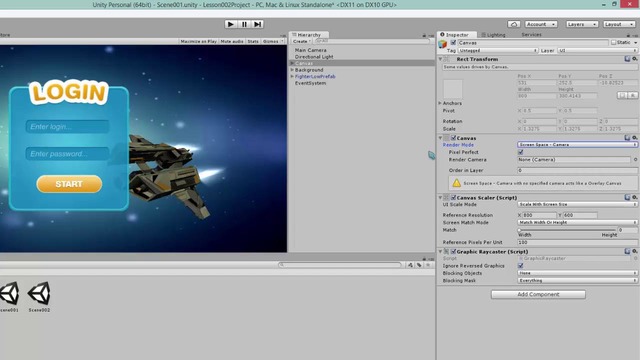Open the Screen Match Mode dropdown
This screenshot has height=360, width=640.
coord(578,222)
